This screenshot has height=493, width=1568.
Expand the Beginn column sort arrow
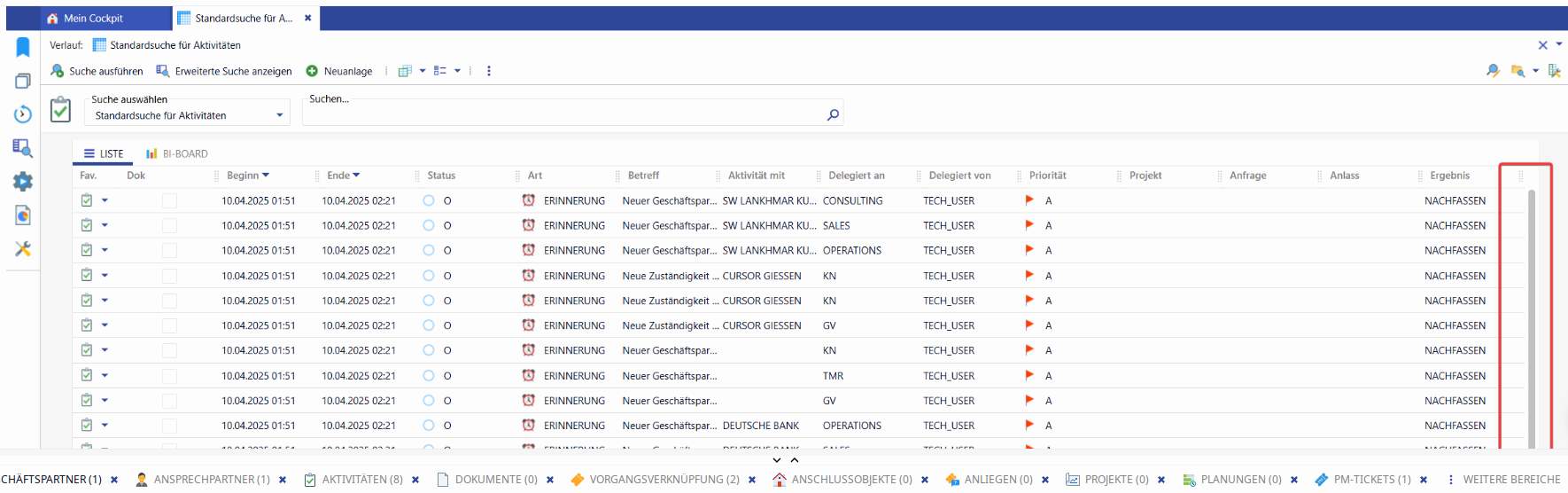(266, 176)
